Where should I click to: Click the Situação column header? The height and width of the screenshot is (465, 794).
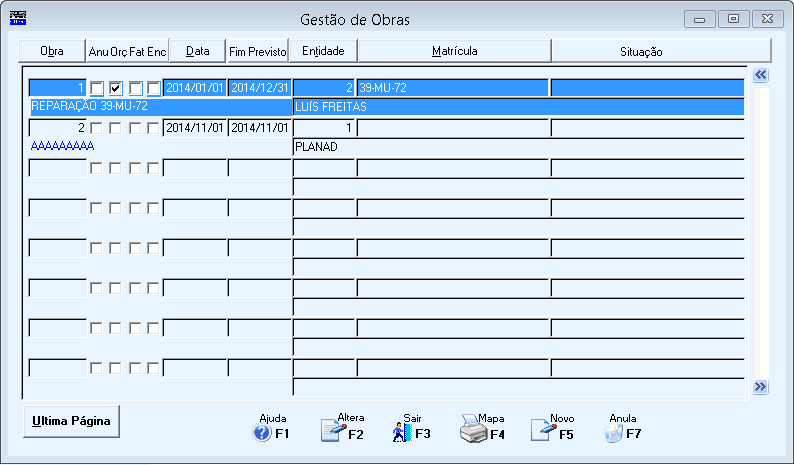(661, 51)
